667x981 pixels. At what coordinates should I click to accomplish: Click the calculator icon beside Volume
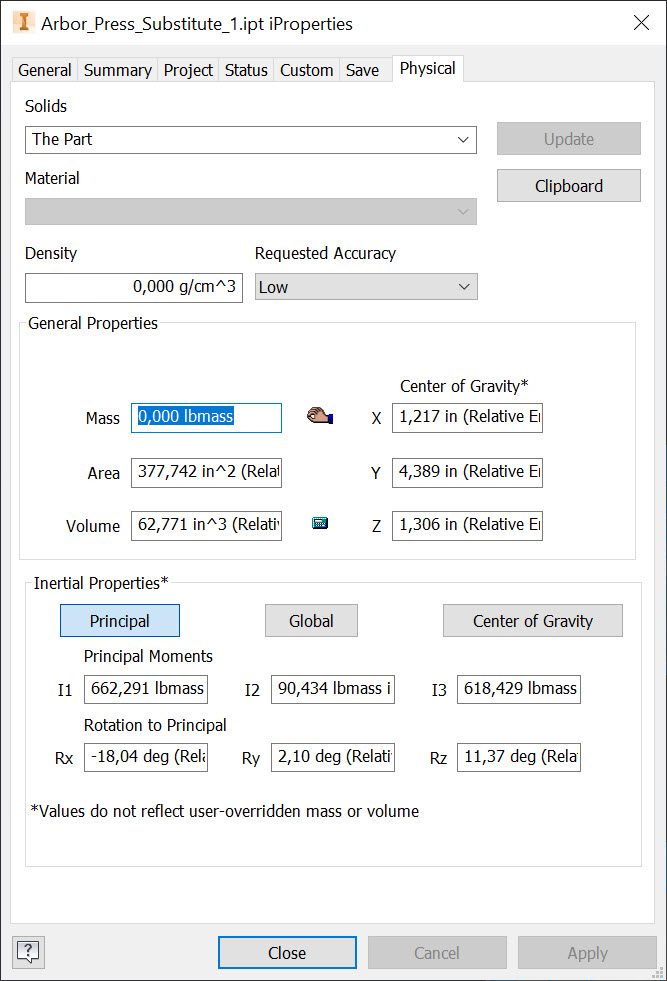click(x=319, y=521)
